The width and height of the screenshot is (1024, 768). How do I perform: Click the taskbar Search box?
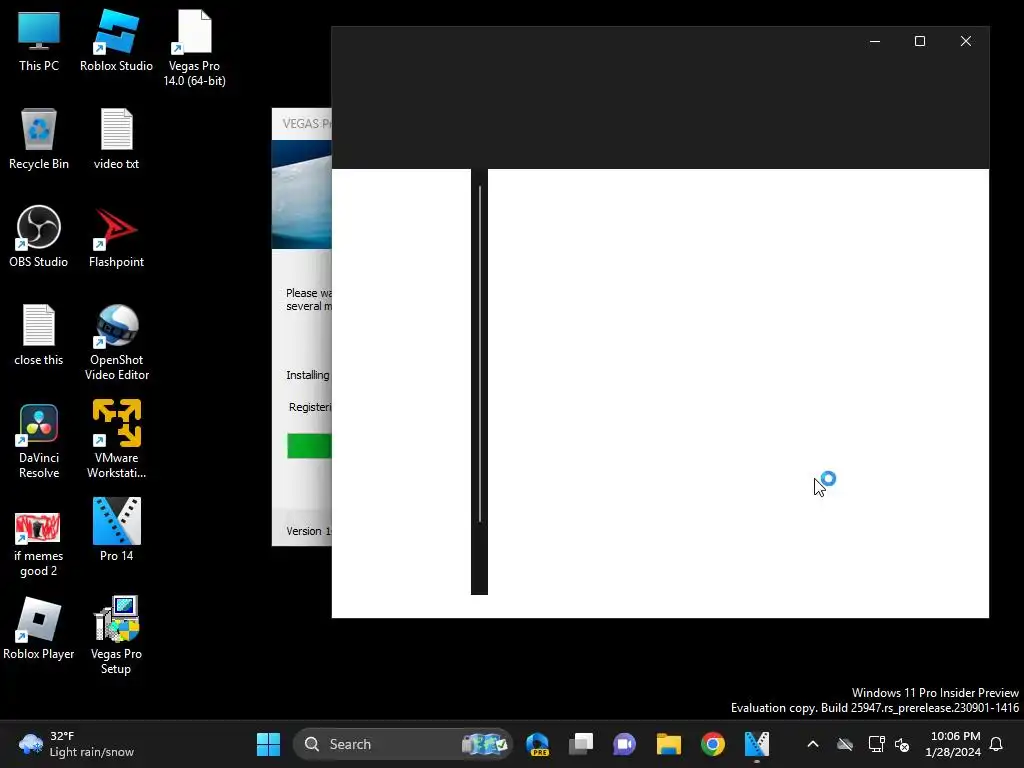[403, 744]
